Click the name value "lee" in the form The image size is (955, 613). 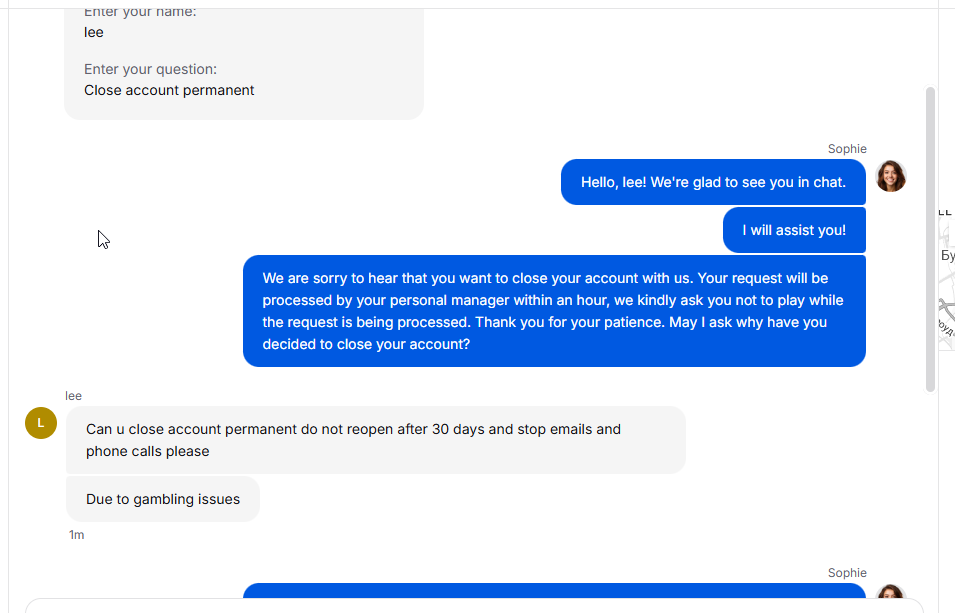pyautogui.click(x=94, y=32)
